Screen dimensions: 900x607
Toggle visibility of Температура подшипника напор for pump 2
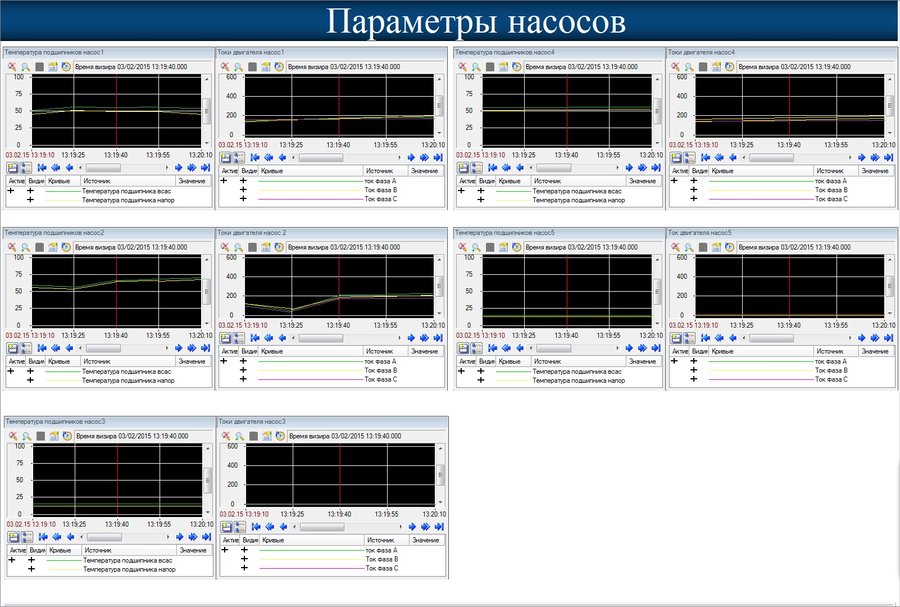pos(30,381)
